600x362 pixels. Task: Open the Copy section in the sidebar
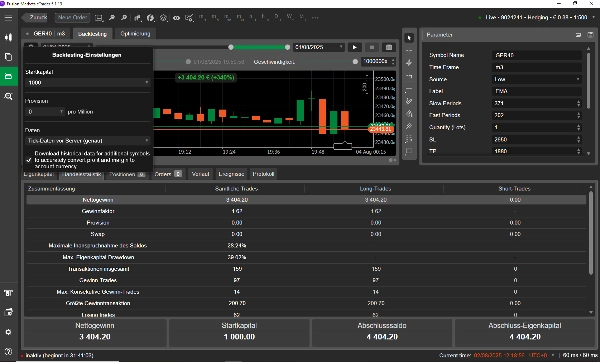[8, 57]
